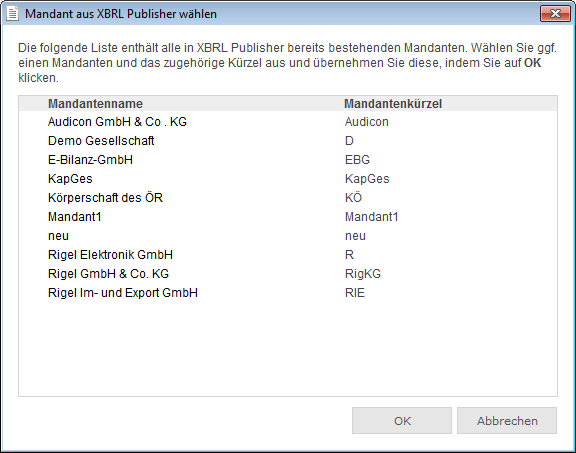The width and height of the screenshot is (576, 453).
Task: Select client Rigel Elektronik GmbH
Action: pos(110,255)
